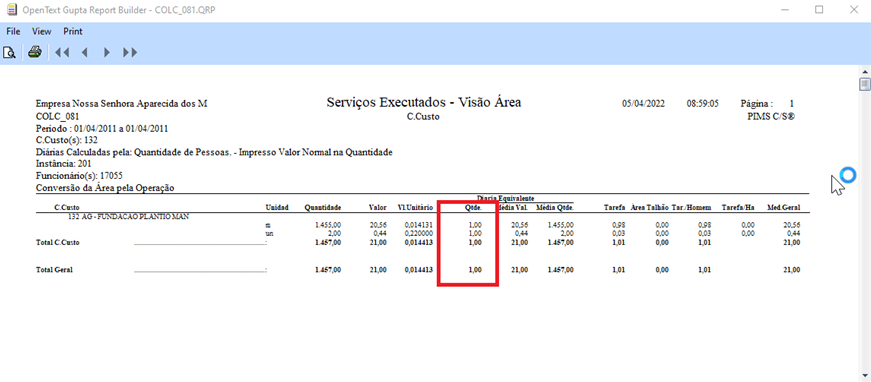Open the Print menu
The width and height of the screenshot is (871, 382).
coord(73,32)
